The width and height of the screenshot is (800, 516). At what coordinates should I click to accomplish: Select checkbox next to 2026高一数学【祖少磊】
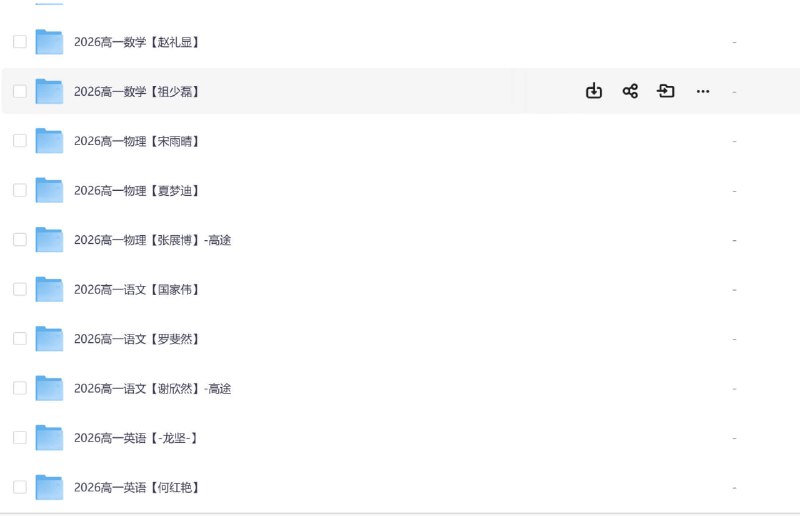pos(20,91)
